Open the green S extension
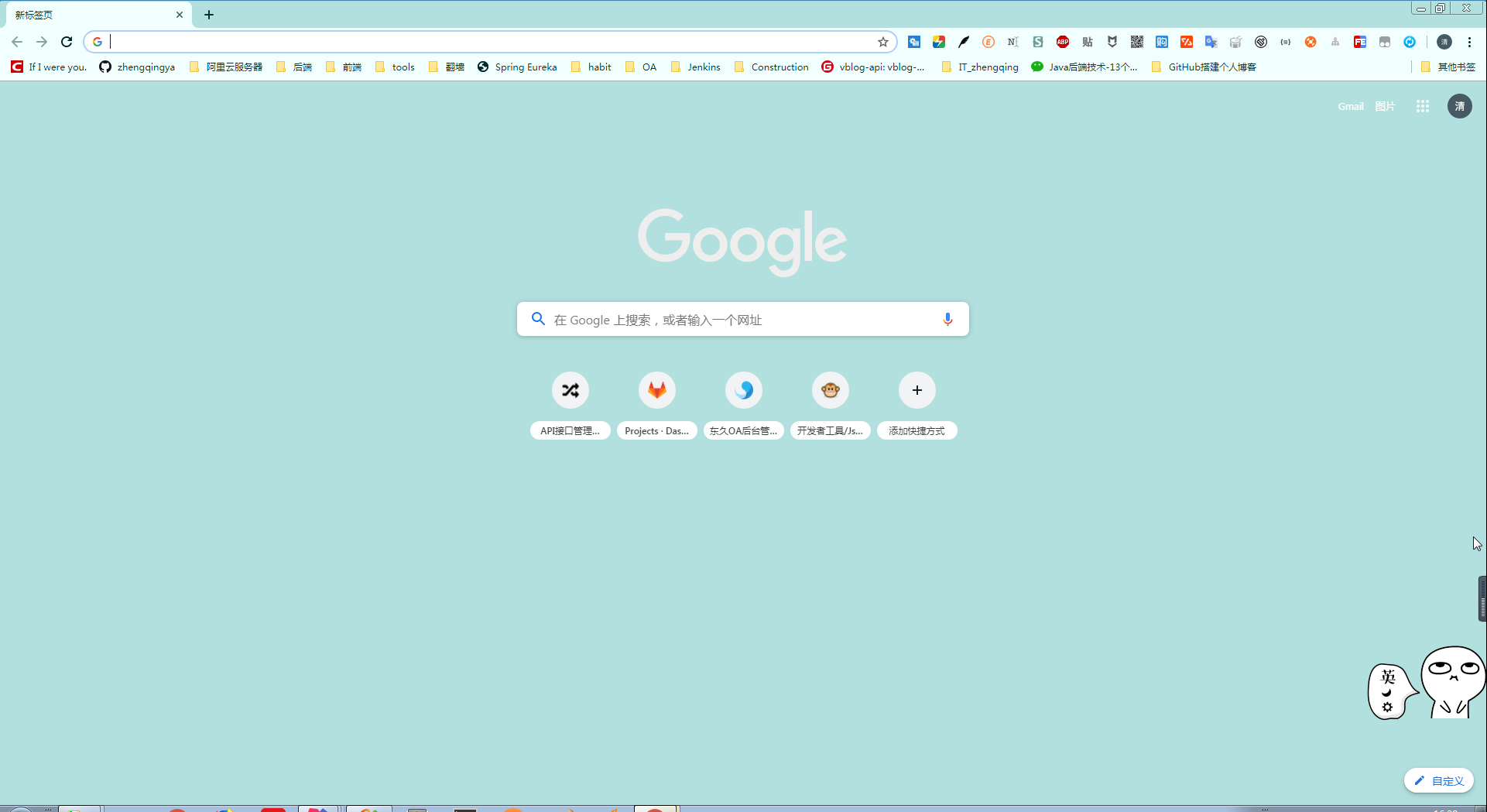 tap(1038, 42)
